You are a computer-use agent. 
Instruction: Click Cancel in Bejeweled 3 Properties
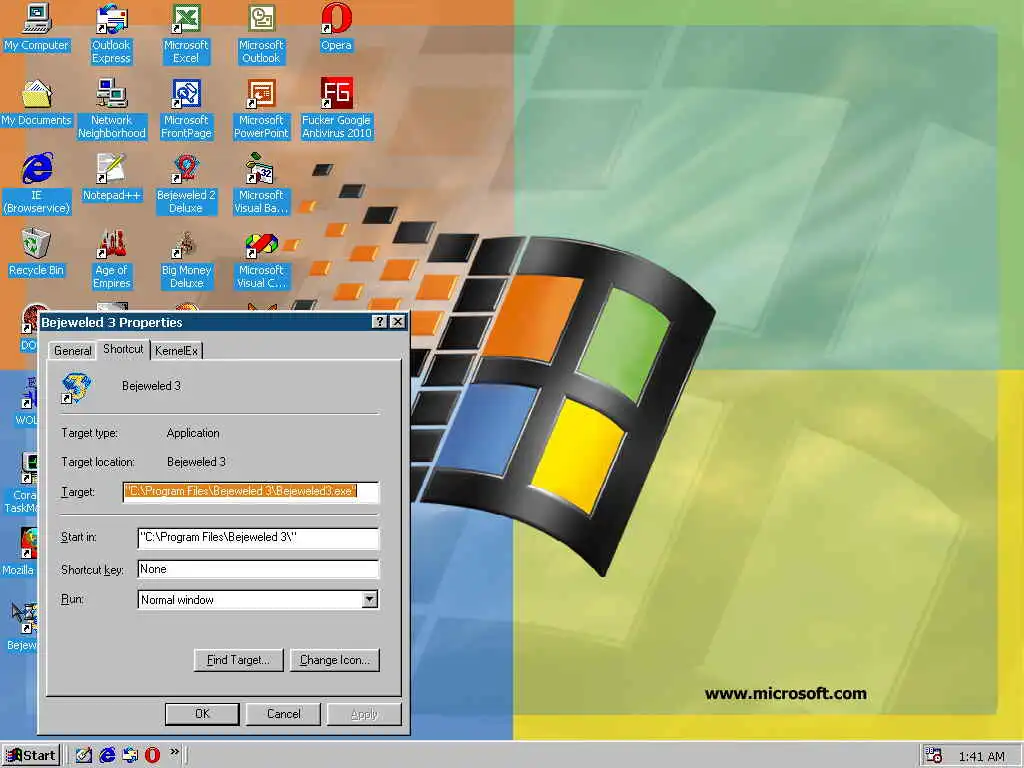[283, 714]
